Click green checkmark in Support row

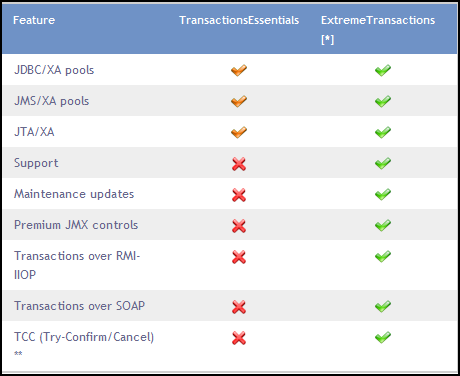[383, 163]
